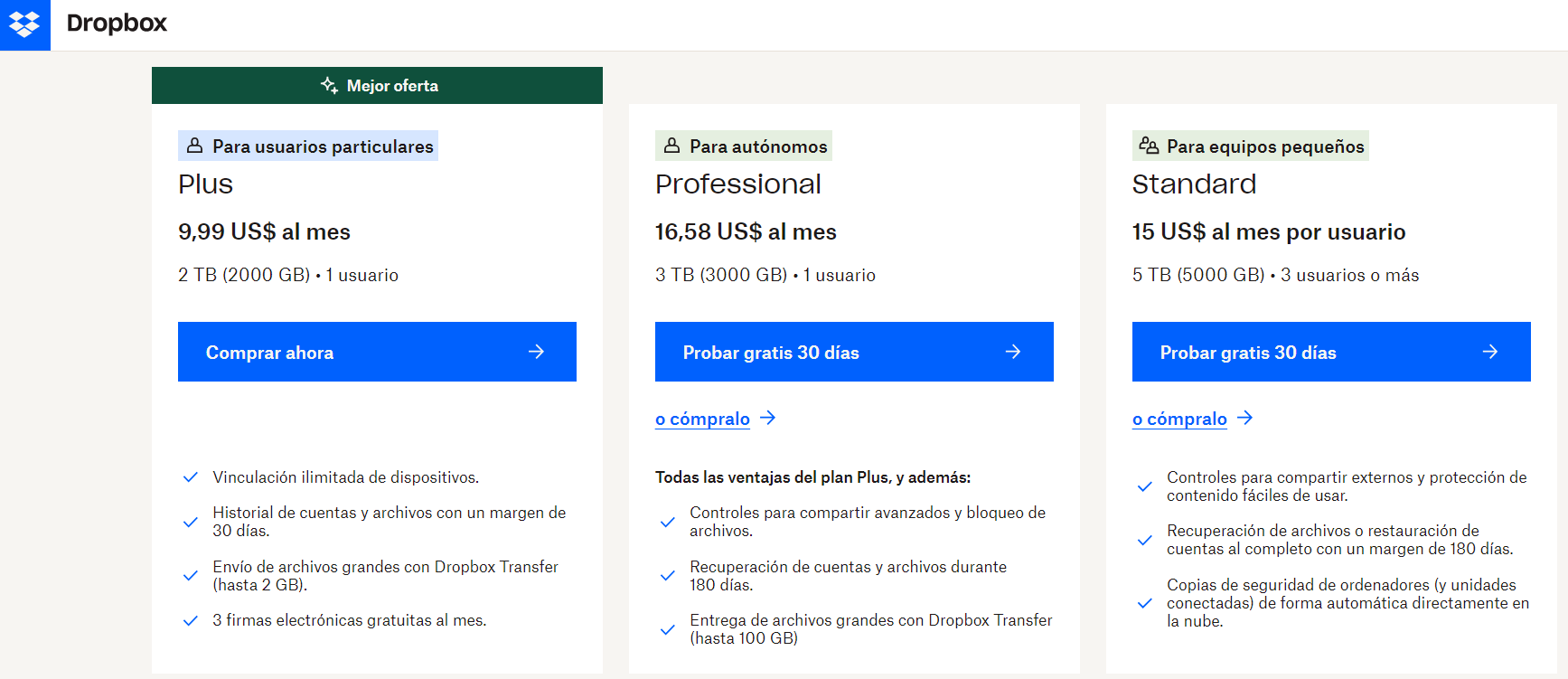The width and height of the screenshot is (1568, 679).
Task: Click 3 firmas electrónicas gratuitas al mes text
Action: tap(350, 620)
